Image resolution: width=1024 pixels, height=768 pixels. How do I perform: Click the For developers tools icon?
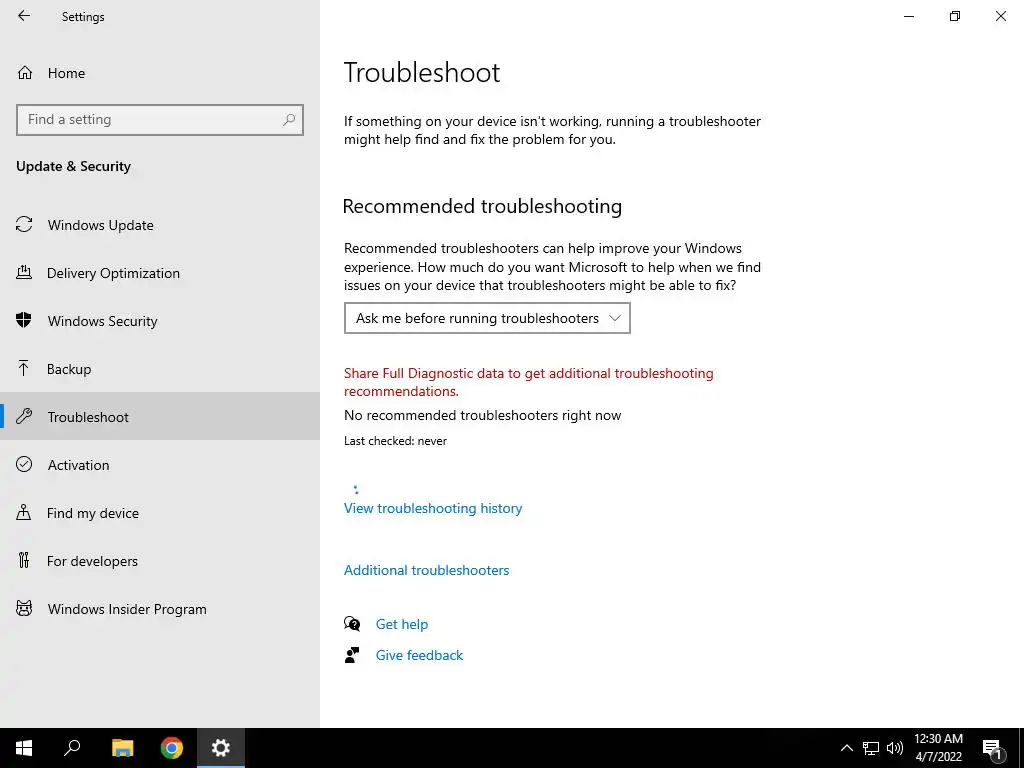(x=24, y=560)
